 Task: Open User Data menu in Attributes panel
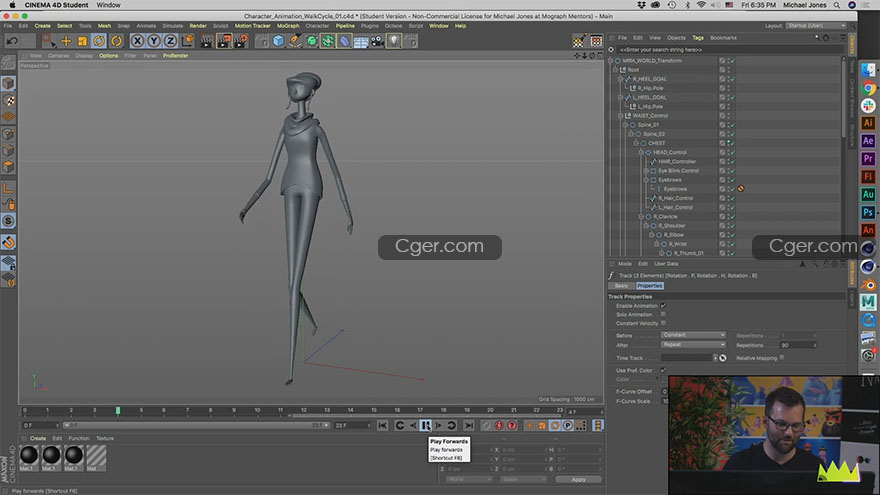[x=666, y=264]
